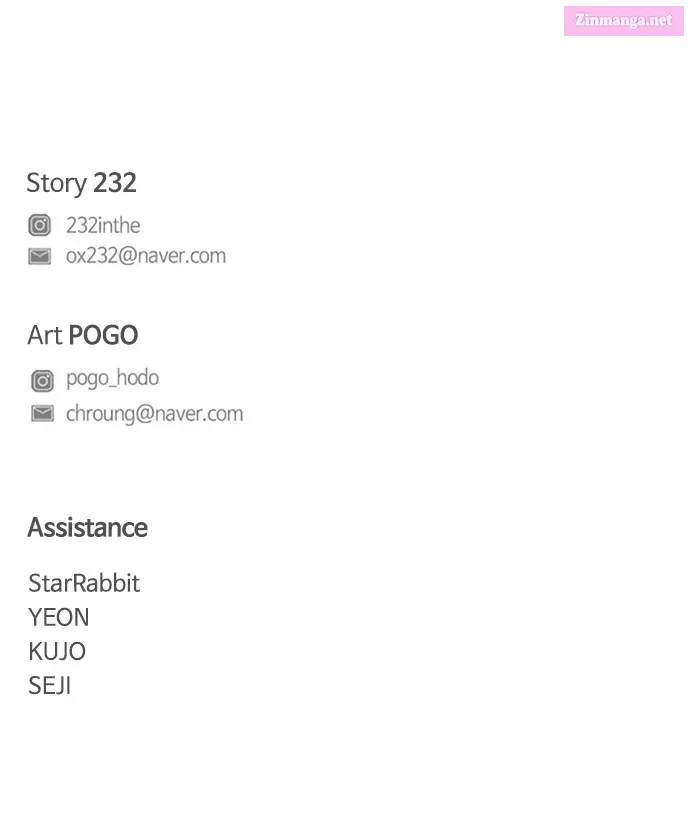Click the Instagram icon beside 232inthe
Image resolution: width=690 pixels, height=817 pixels.
pyautogui.click(x=40, y=225)
